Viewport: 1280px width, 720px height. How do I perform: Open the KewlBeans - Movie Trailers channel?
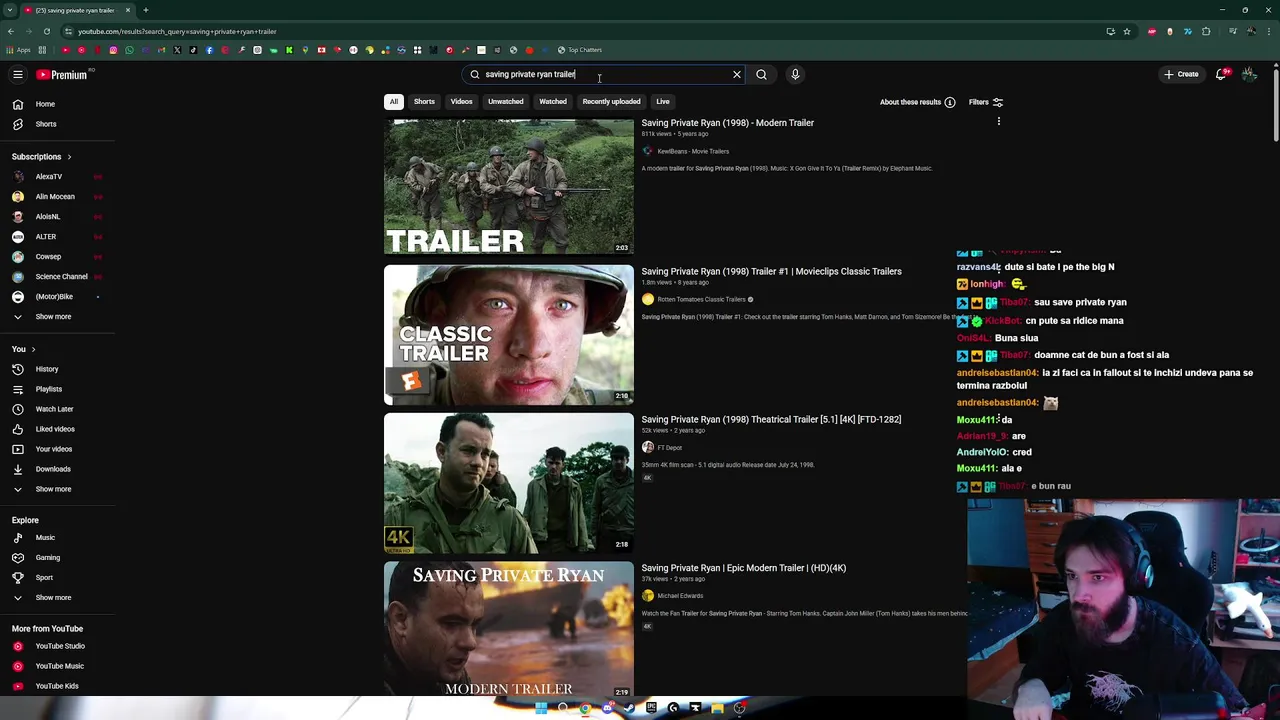click(x=693, y=151)
